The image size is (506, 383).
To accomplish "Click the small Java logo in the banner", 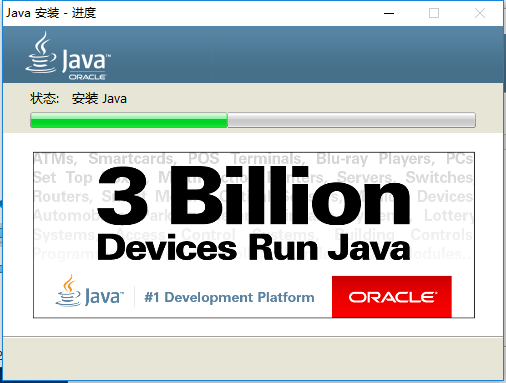I will [89, 291].
